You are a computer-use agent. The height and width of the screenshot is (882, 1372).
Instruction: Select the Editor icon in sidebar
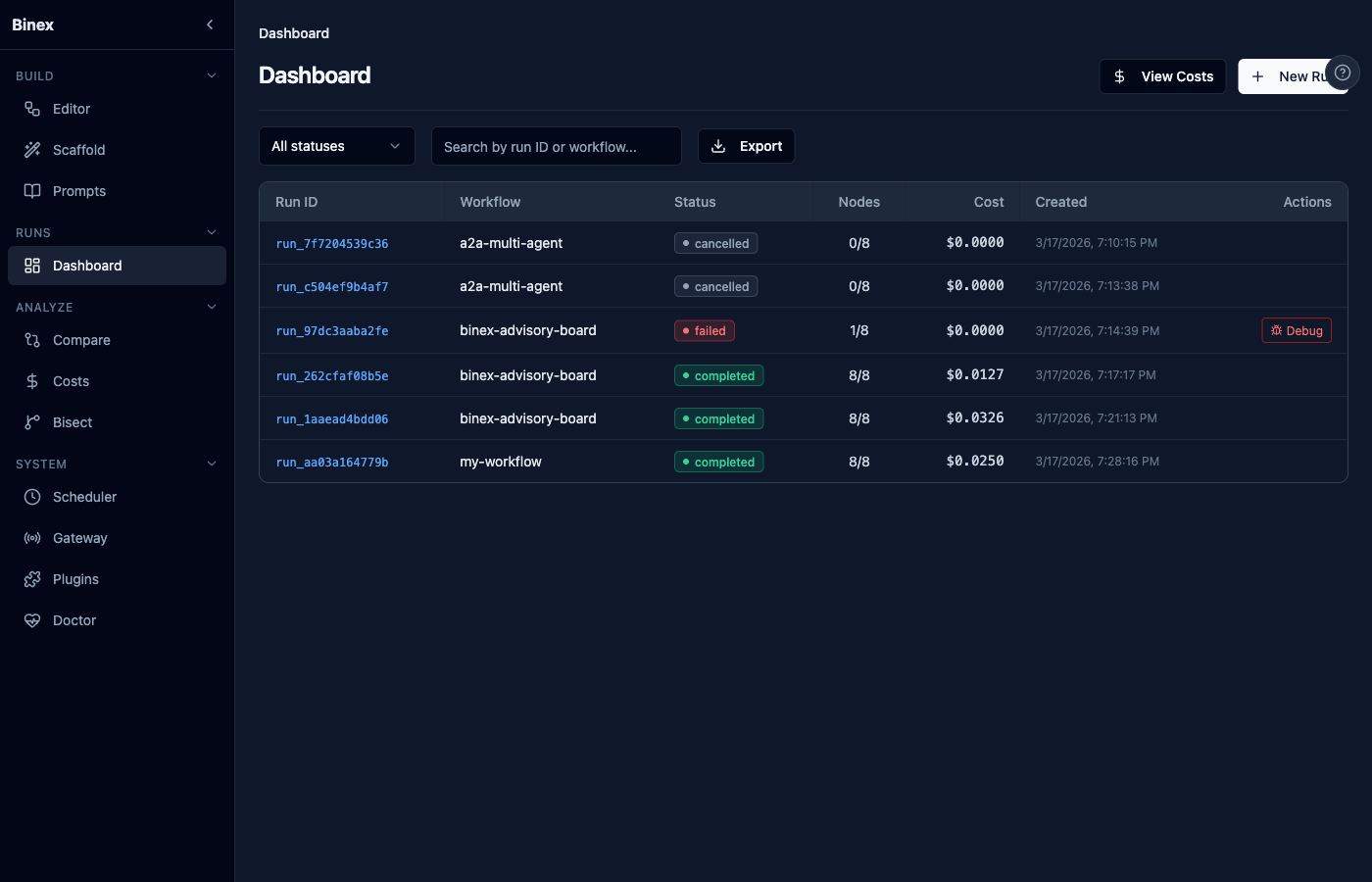pos(32,108)
